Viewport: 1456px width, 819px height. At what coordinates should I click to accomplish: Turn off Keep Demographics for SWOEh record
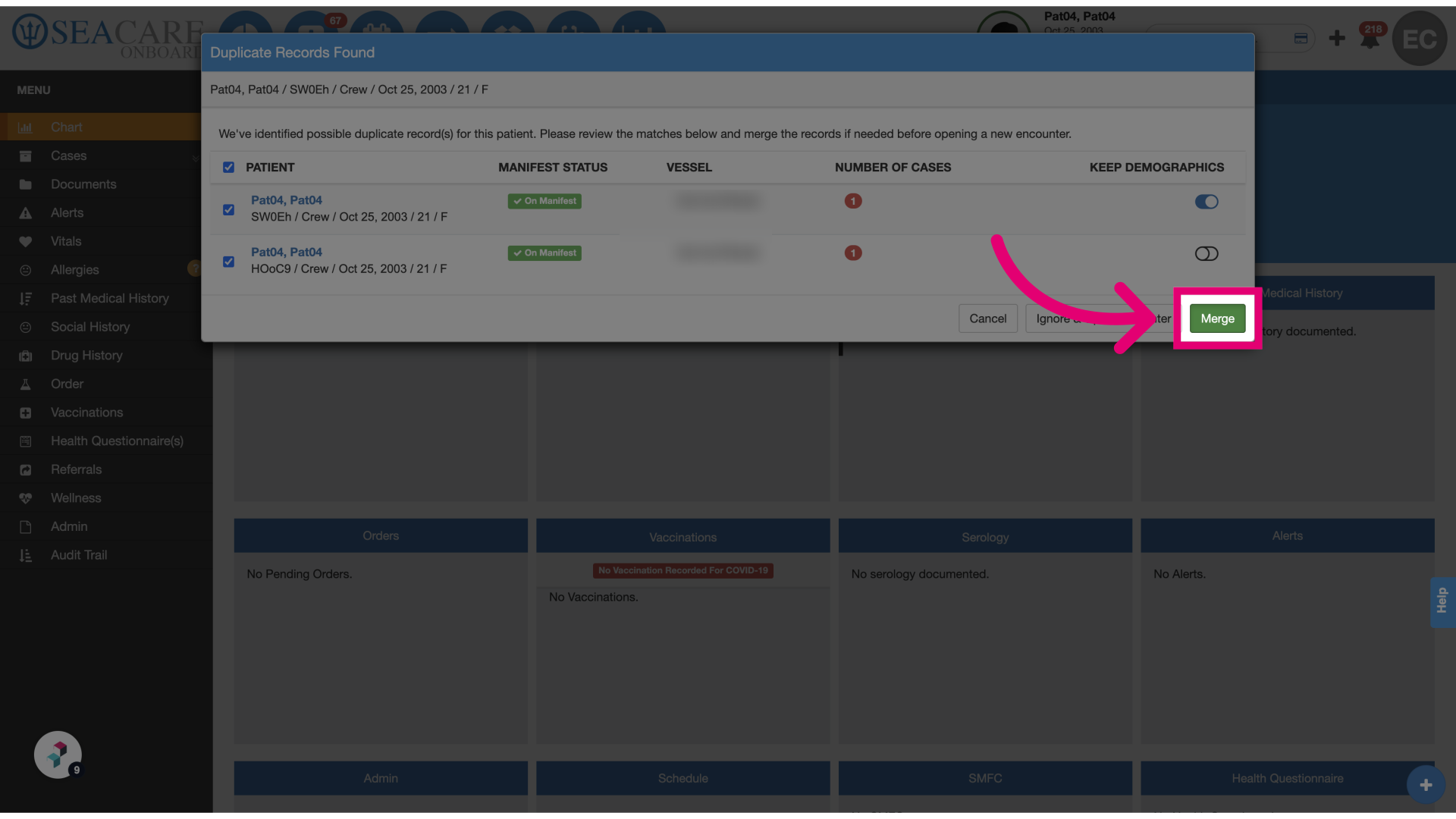1206,202
